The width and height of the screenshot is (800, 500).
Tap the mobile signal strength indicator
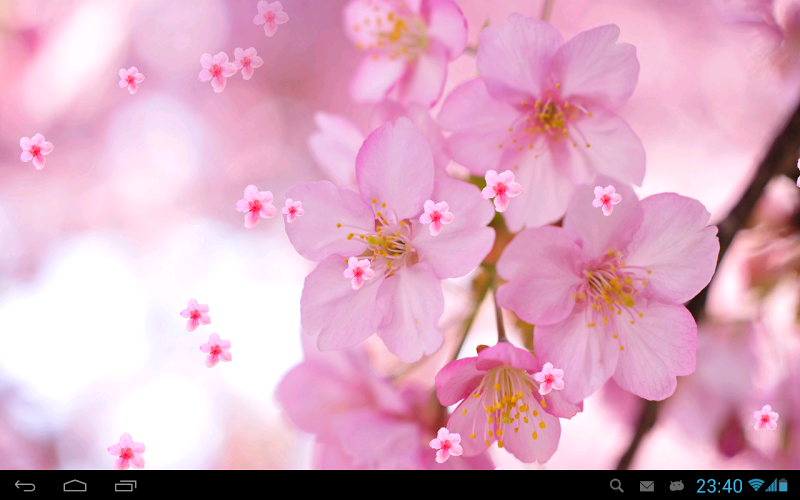click(771, 485)
